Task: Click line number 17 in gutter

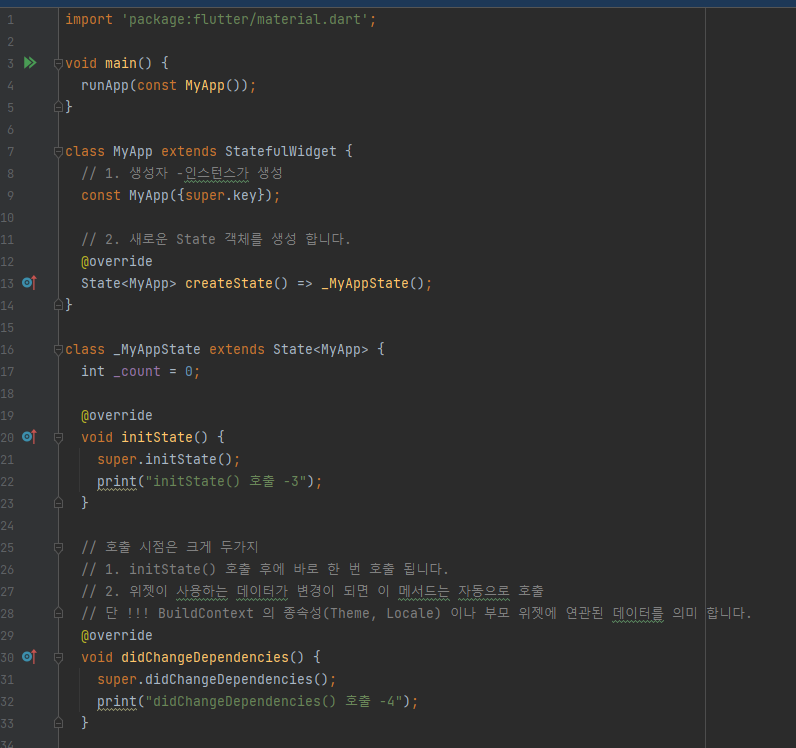Action: pos(7,372)
